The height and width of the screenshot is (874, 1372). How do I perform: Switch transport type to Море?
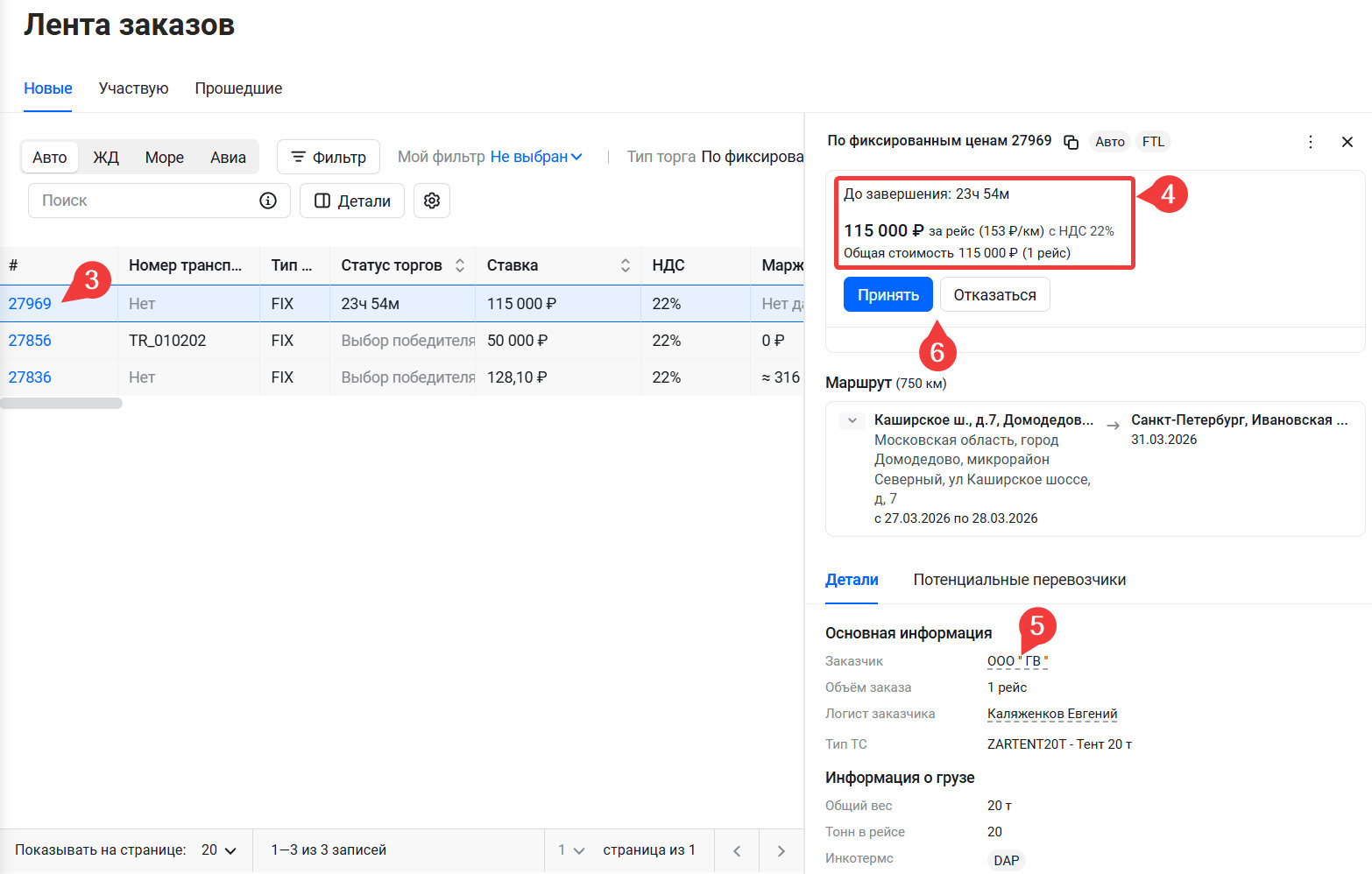164,158
